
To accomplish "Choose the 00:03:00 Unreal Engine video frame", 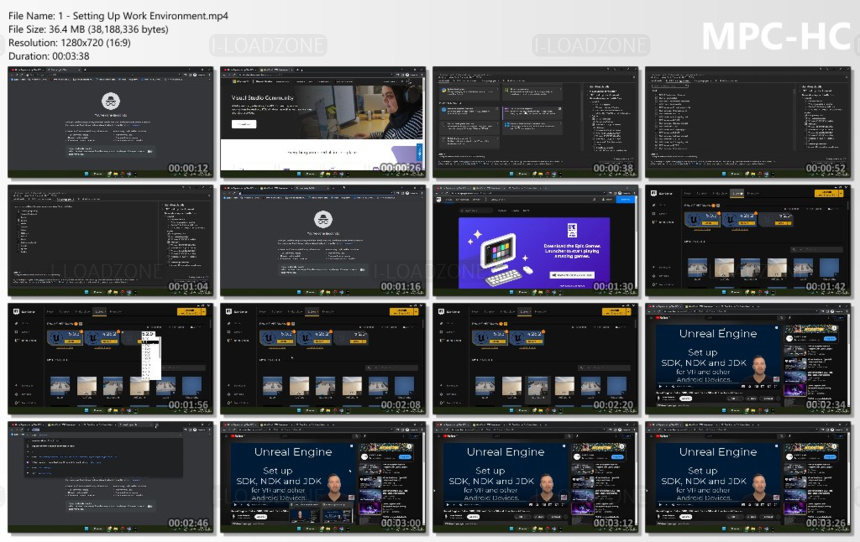I will (x=323, y=477).
